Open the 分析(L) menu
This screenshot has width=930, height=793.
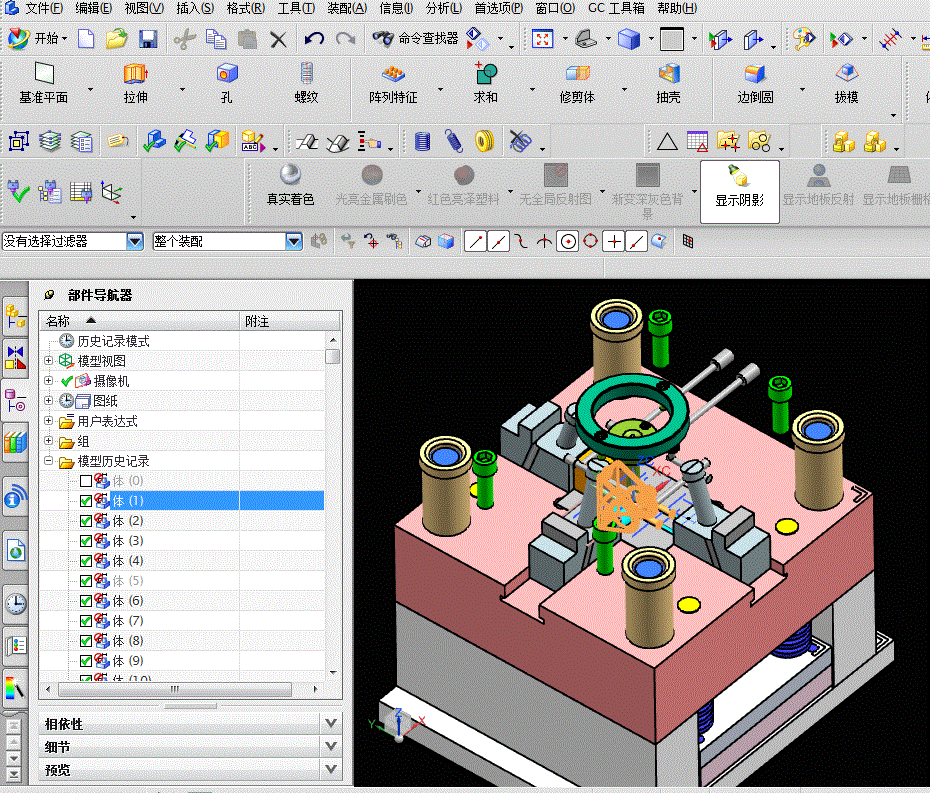[x=444, y=8]
